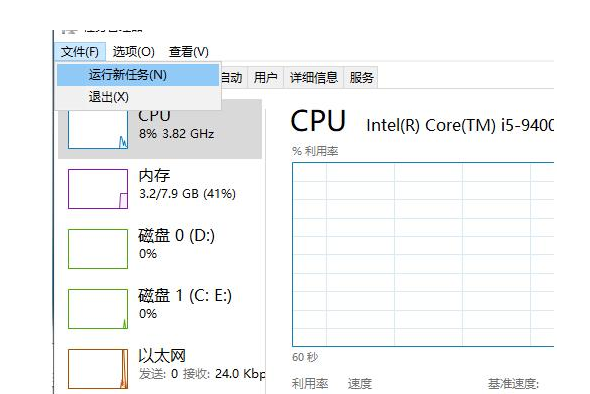This screenshot has height=394, width=590.
Task: Switch to the partially hidden 启动 tab
Action: pos(233,78)
